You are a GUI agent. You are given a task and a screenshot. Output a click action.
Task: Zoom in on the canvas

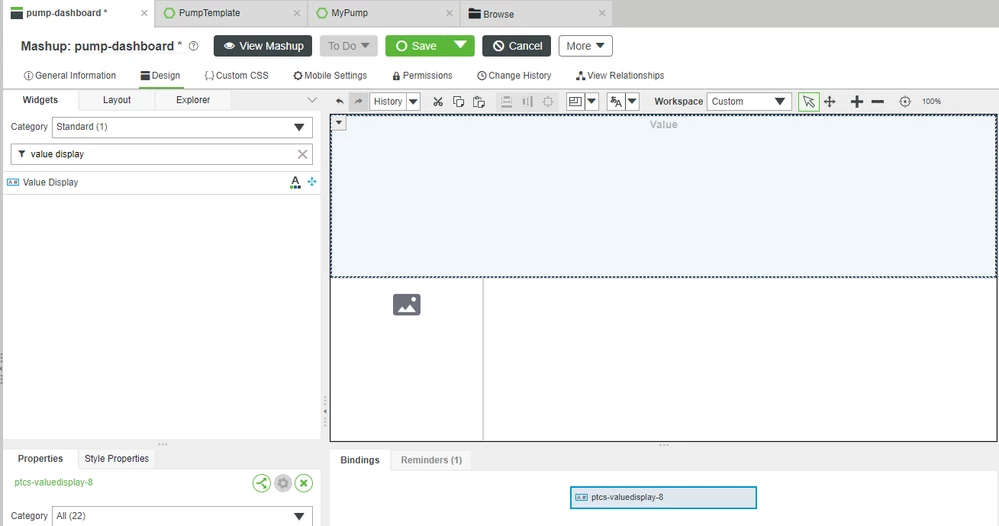click(x=857, y=101)
